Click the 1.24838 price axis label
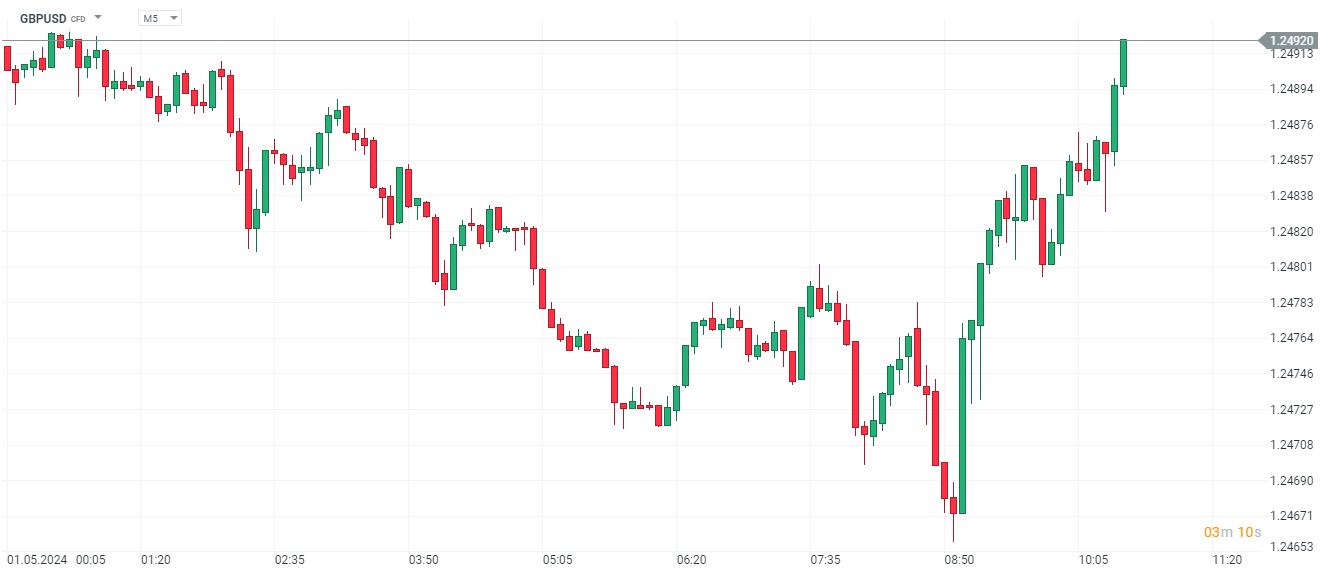Viewport: 1330px width, 577px height. 1291,196
